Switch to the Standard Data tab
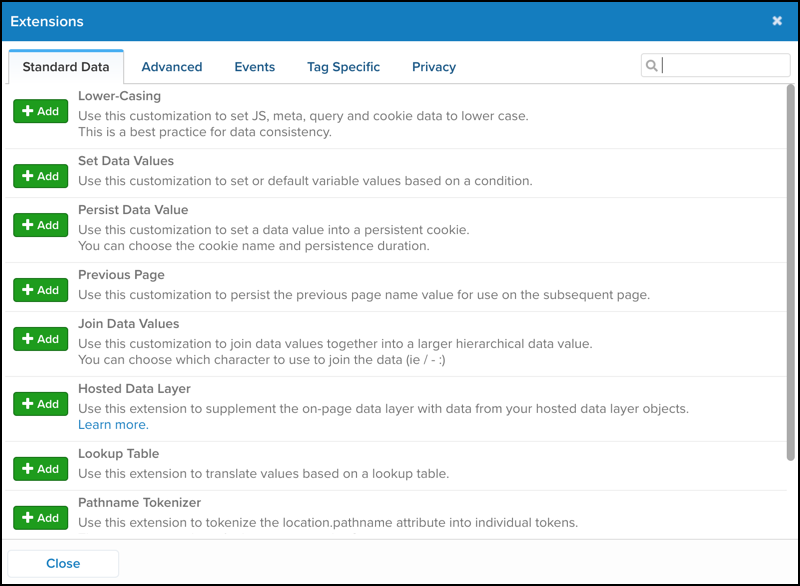The image size is (800, 586). pos(66,67)
